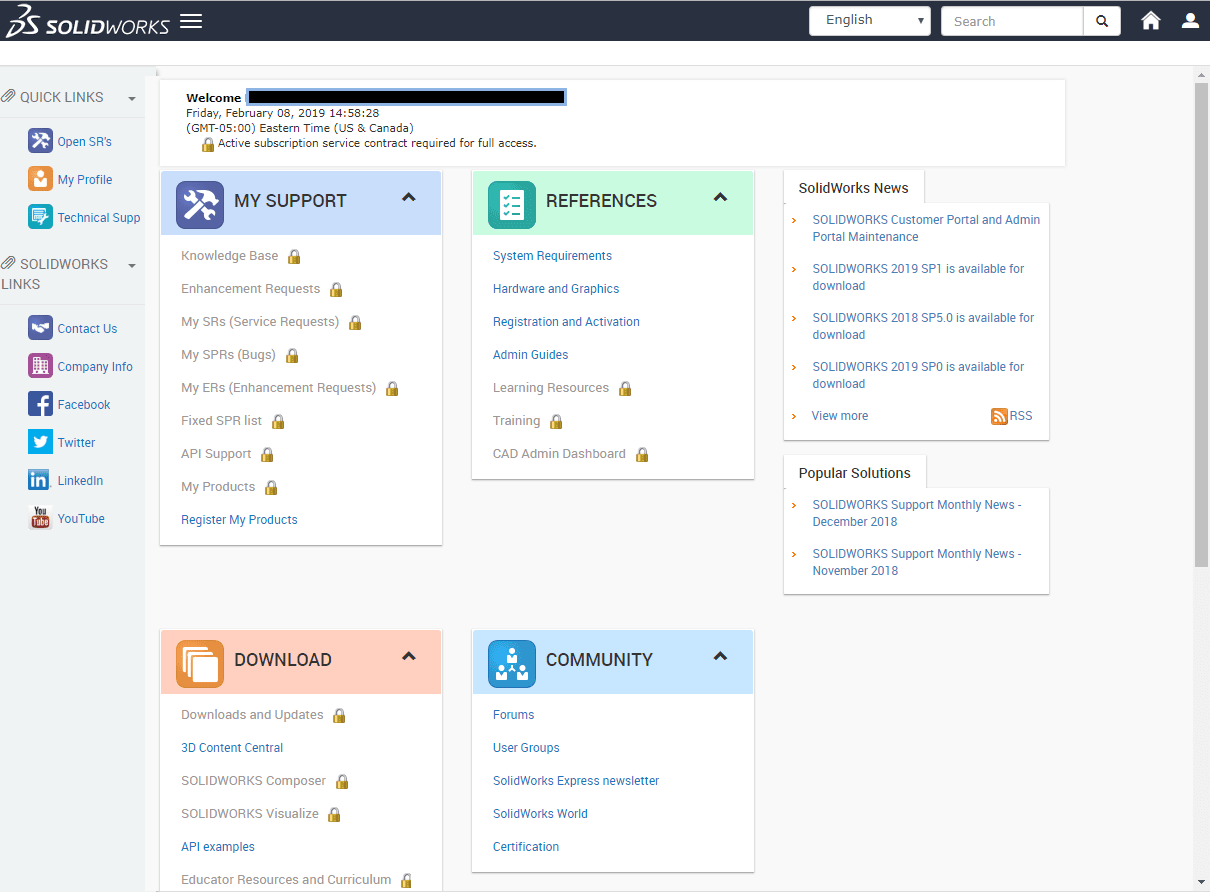1210x892 pixels.
Task: Open API examples link
Action: click(218, 847)
